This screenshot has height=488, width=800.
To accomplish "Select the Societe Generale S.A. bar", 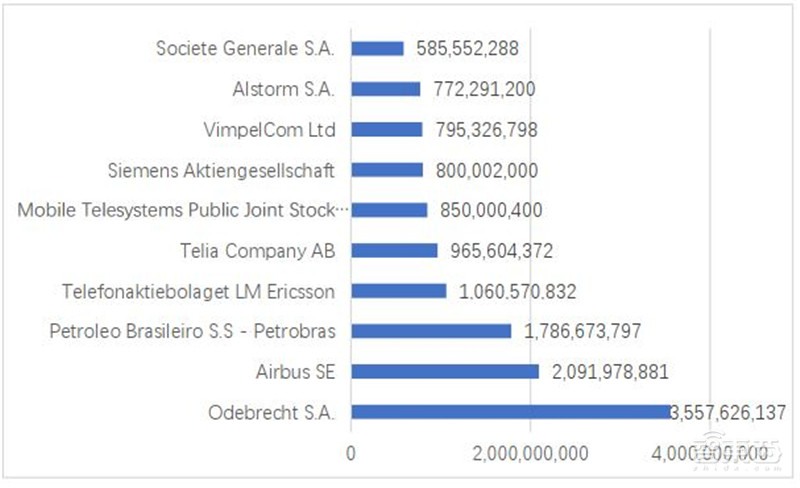I will pyautogui.click(x=377, y=48).
